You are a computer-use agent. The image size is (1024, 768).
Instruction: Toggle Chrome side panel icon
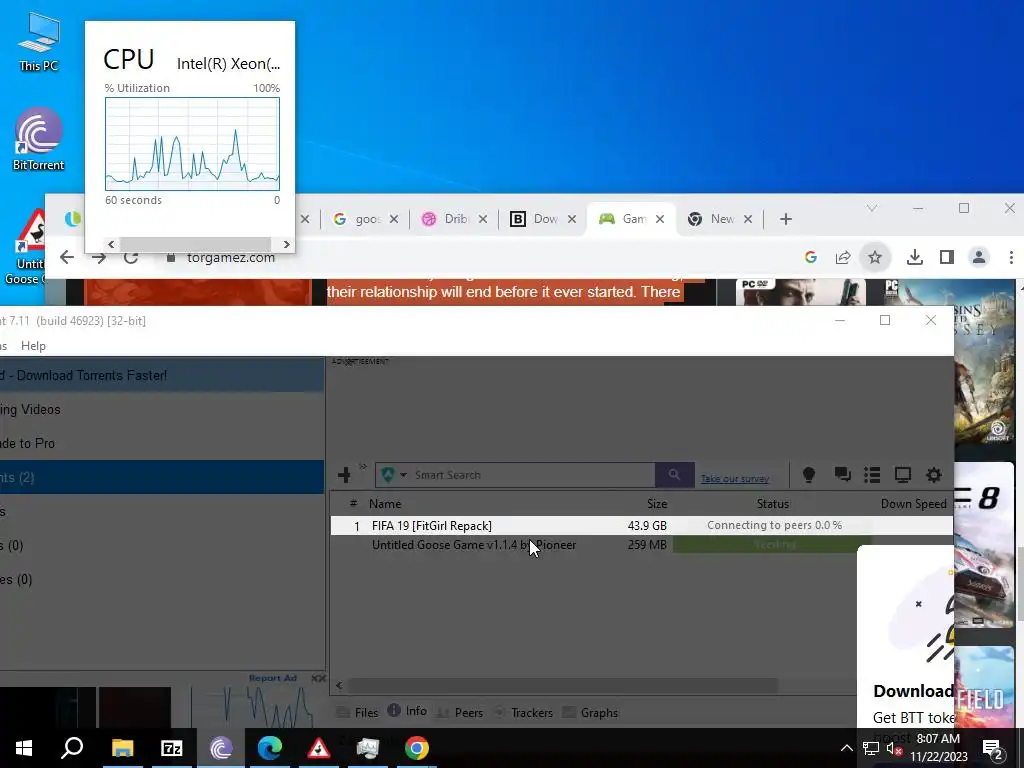pyautogui.click(x=946, y=257)
